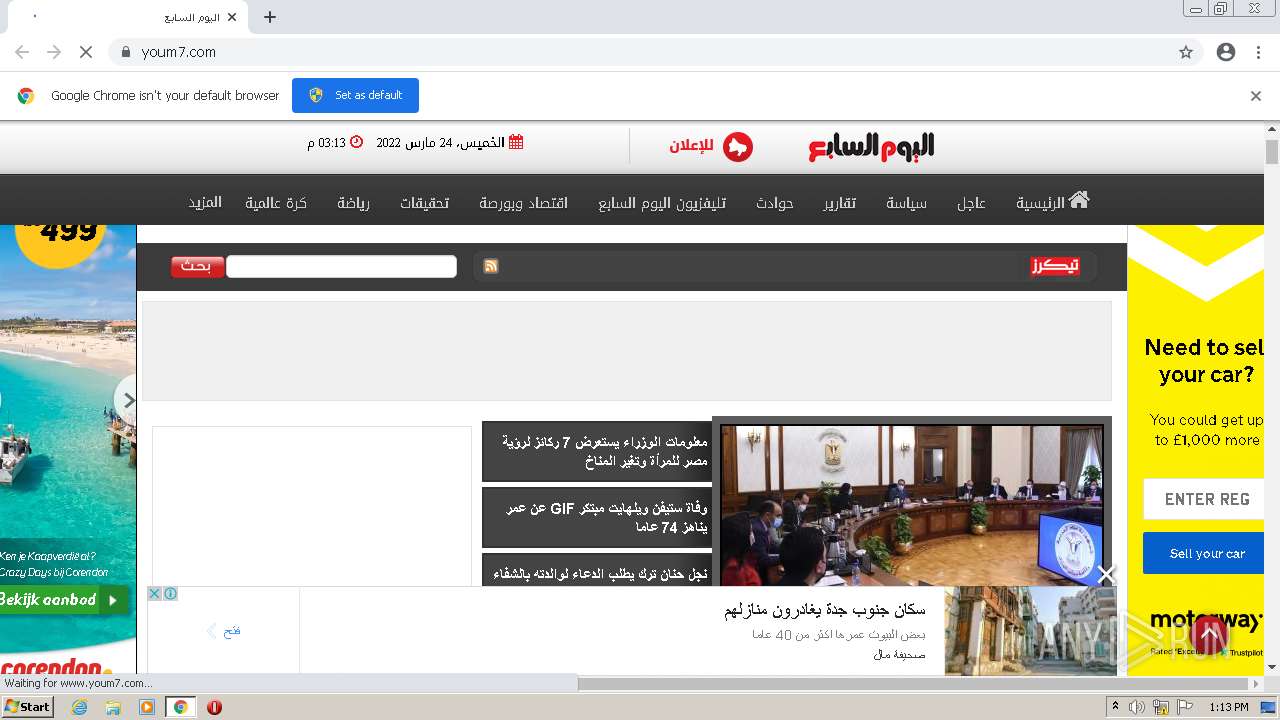Close the bottom banner ad X
Viewport: 1280px width, 720px height.
point(1106,575)
